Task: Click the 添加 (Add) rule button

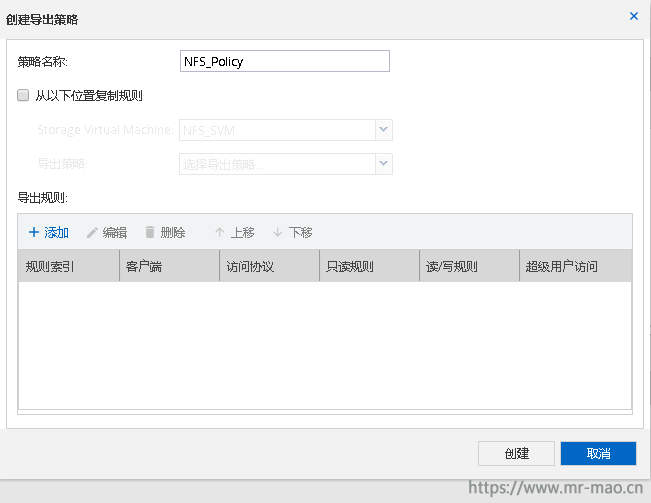Action: (49, 232)
